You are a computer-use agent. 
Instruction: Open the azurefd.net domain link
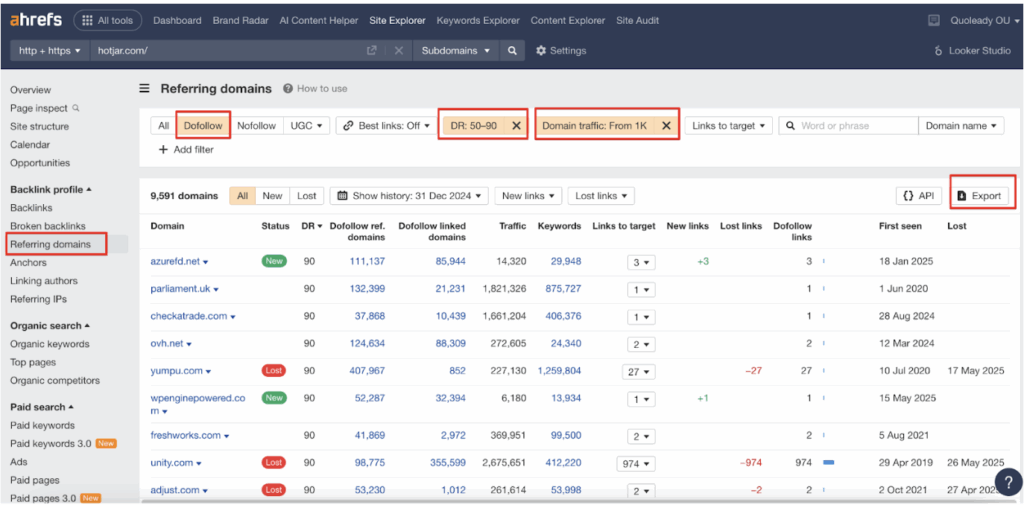[x=175, y=261]
